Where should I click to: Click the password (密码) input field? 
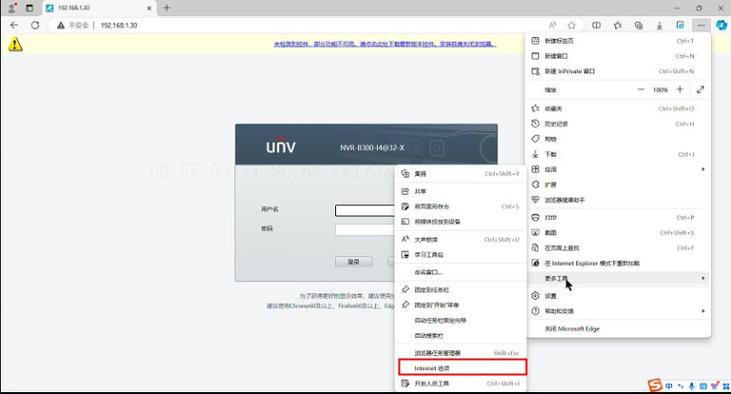click(x=365, y=229)
